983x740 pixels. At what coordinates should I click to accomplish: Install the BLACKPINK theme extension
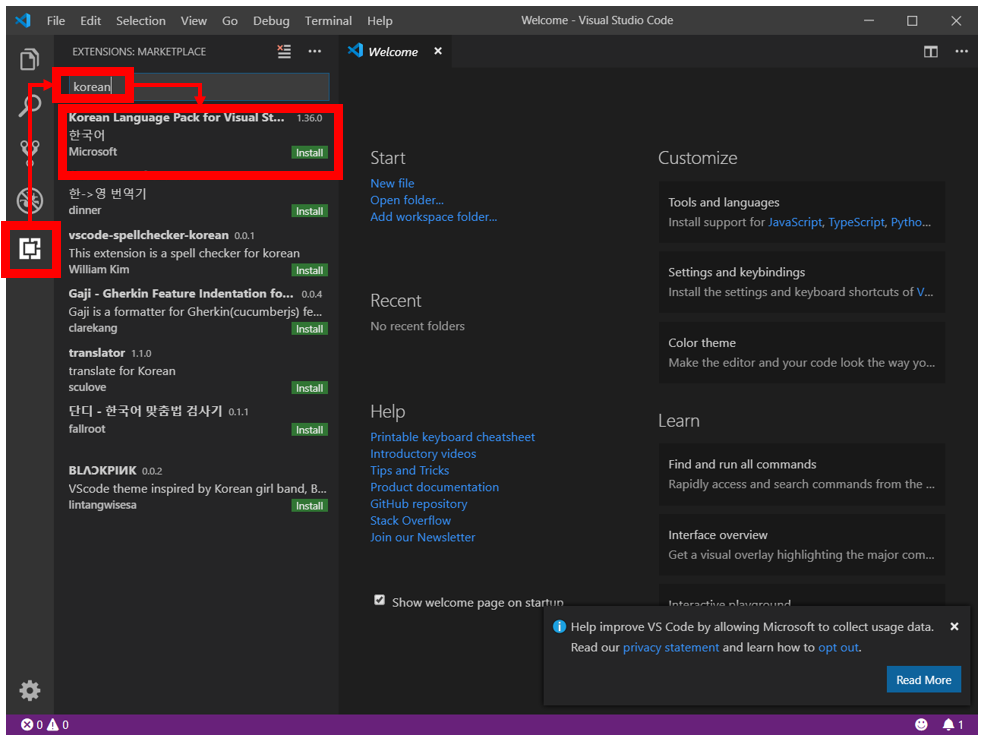point(310,505)
